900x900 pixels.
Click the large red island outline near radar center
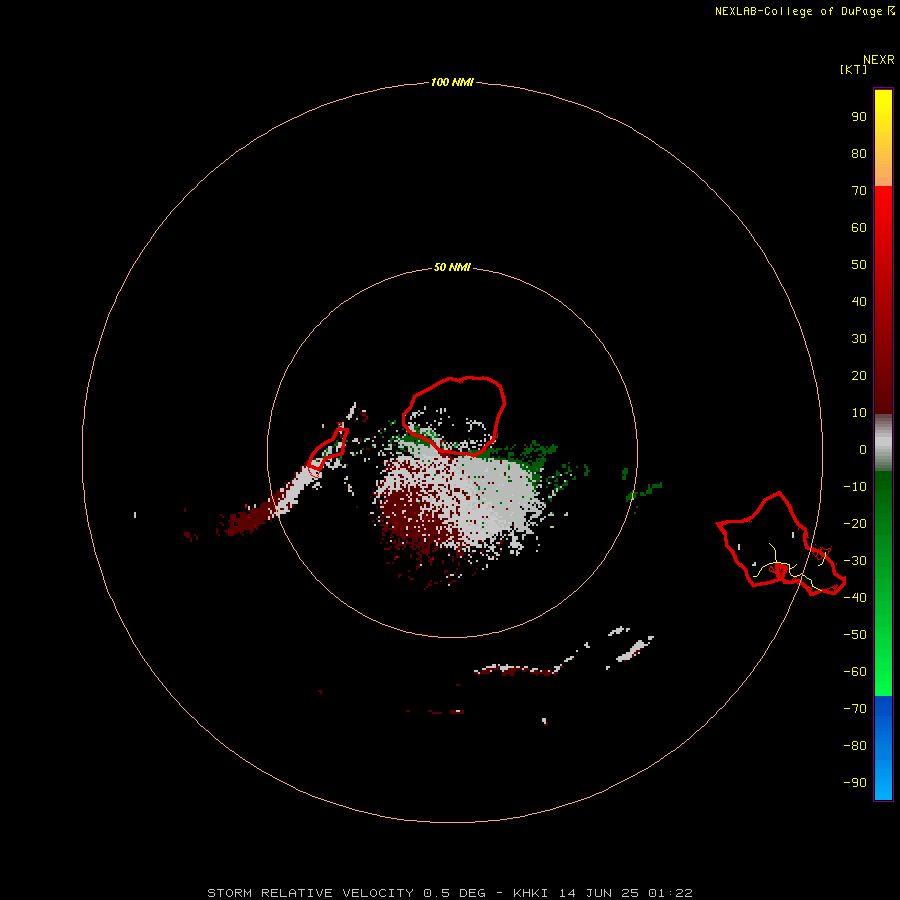pos(453,416)
